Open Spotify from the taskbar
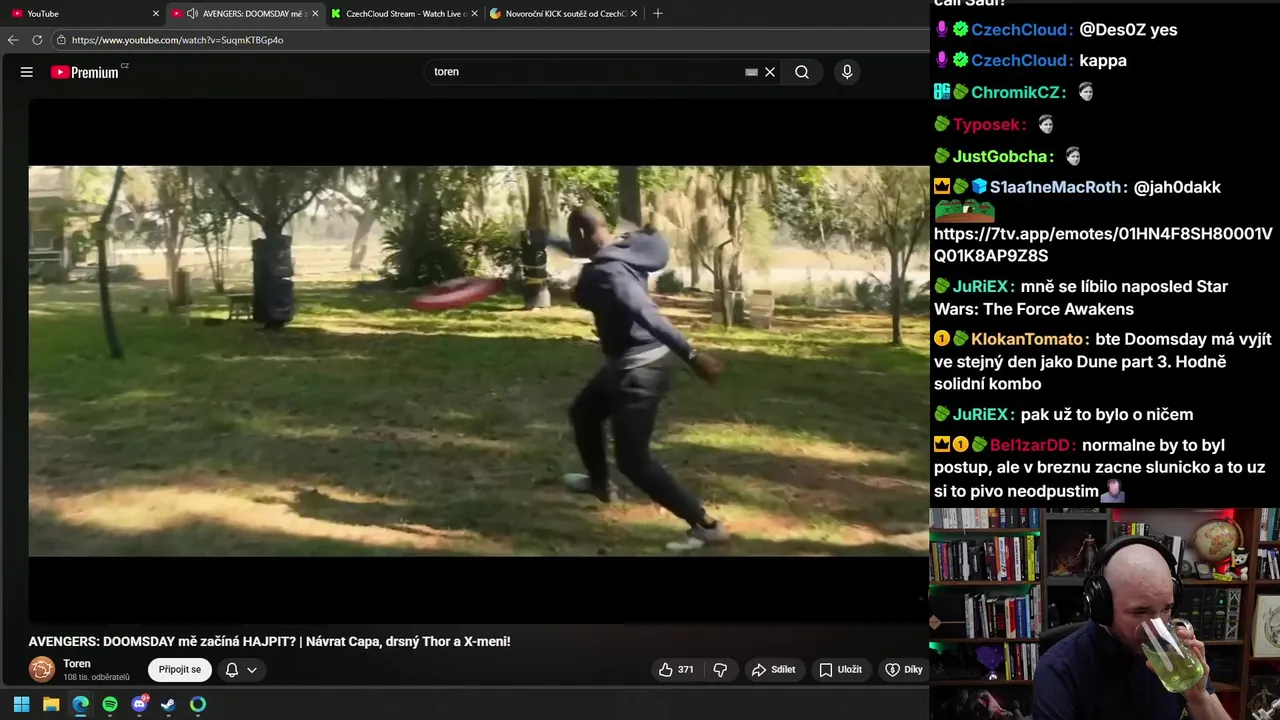This screenshot has height=720, width=1280. point(110,704)
